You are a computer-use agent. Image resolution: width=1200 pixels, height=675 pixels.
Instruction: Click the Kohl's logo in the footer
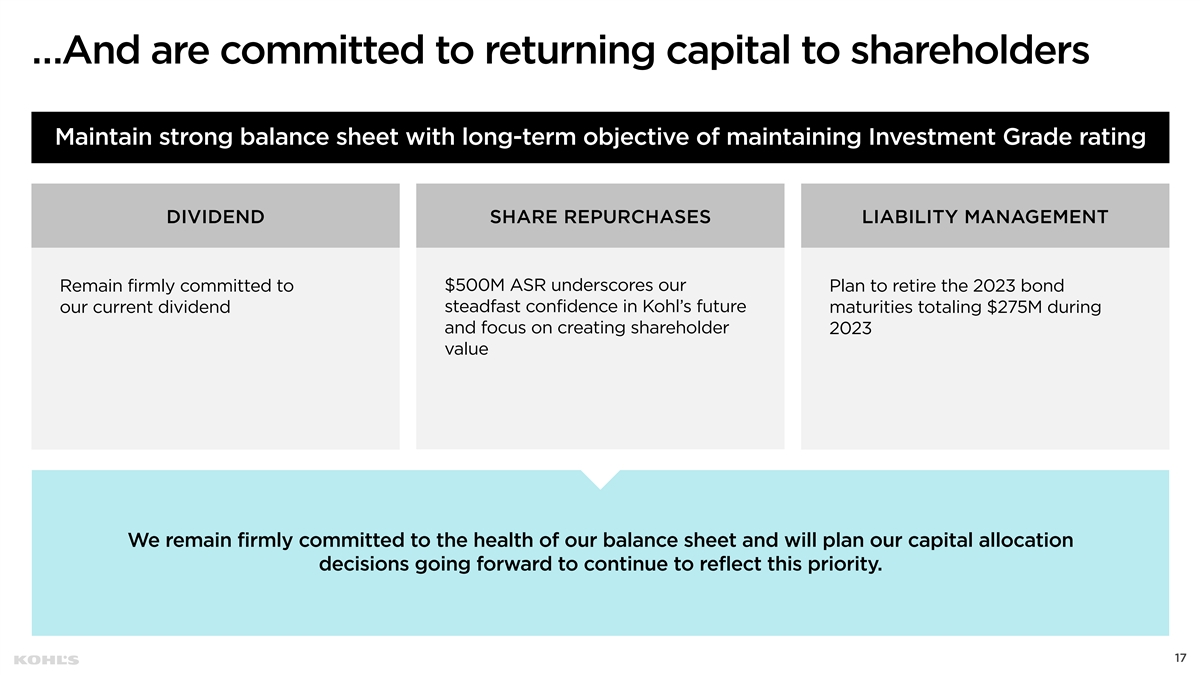click(x=47, y=660)
